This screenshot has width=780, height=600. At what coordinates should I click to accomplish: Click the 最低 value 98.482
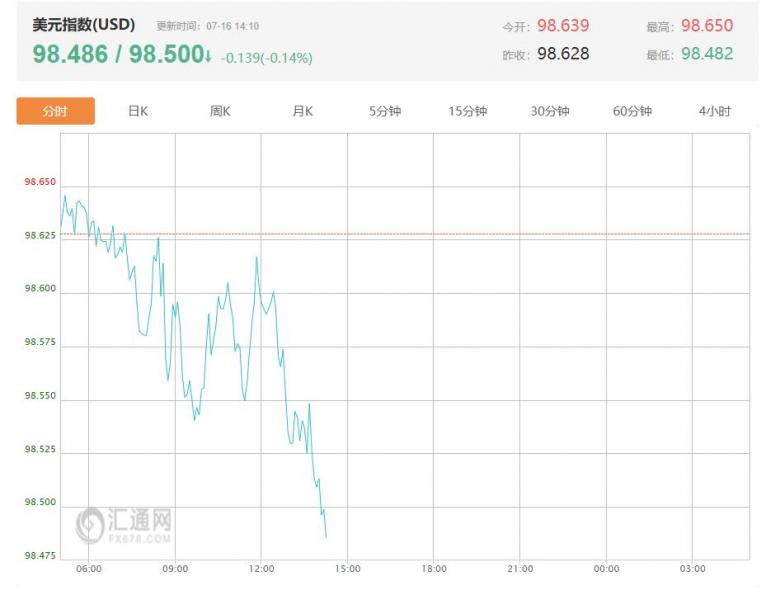(x=707, y=54)
